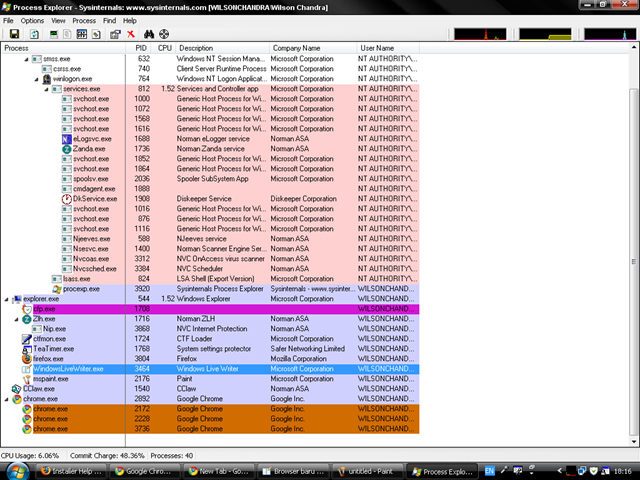Collapse the explorer.exe process tree
This screenshot has height=480, width=640.
7,299
